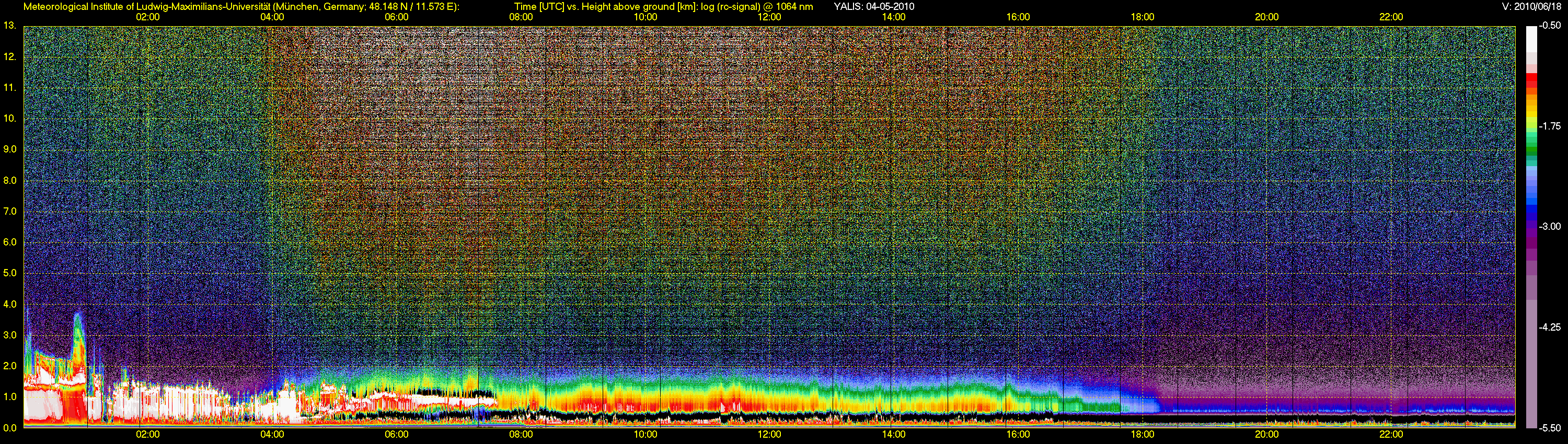
Task: Click the -0.50 color scale value
Action: click(1550, 26)
